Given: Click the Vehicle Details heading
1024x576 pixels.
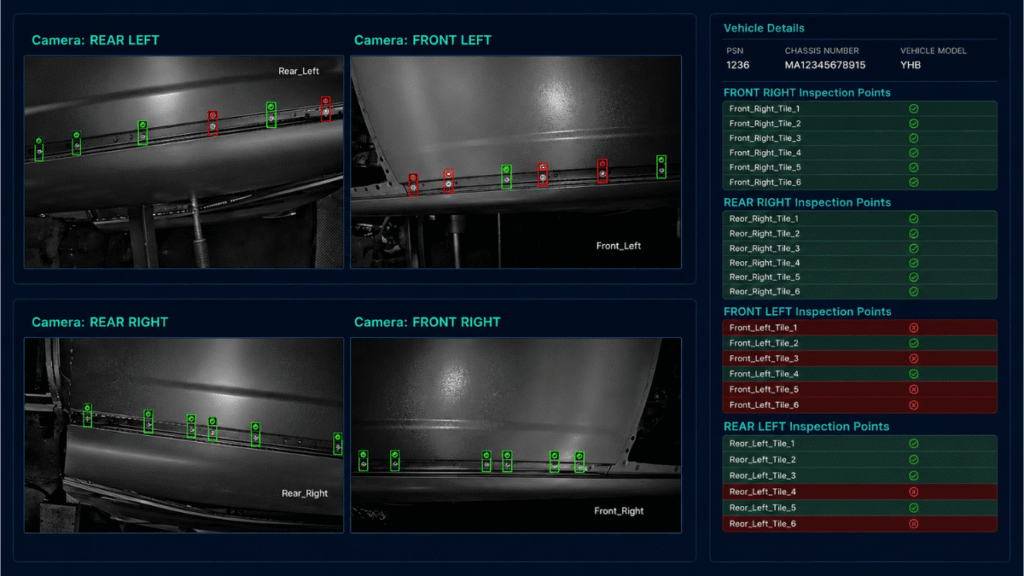Looking at the screenshot, I should pos(764,28).
